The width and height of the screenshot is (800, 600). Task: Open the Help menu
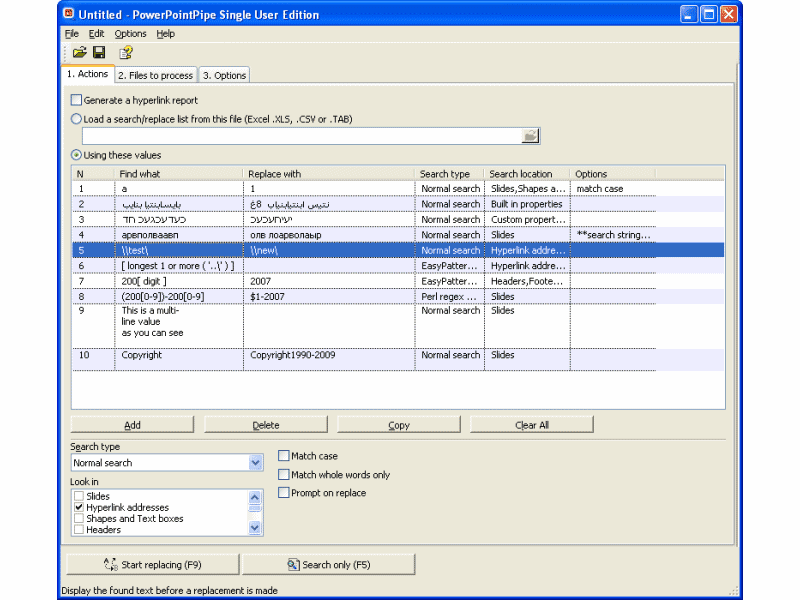165,34
